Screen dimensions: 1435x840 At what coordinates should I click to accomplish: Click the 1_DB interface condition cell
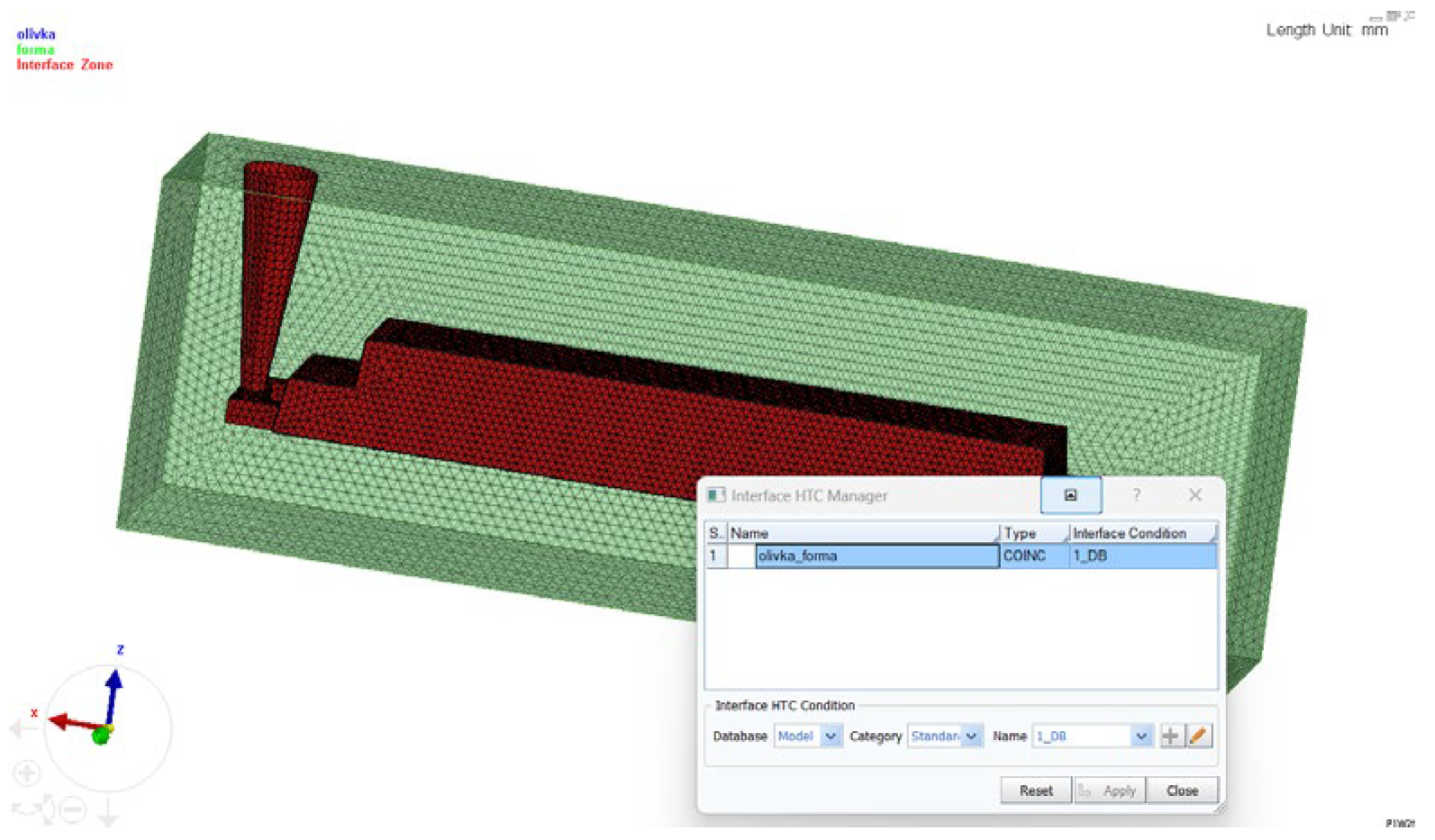pyautogui.click(x=1142, y=556)
